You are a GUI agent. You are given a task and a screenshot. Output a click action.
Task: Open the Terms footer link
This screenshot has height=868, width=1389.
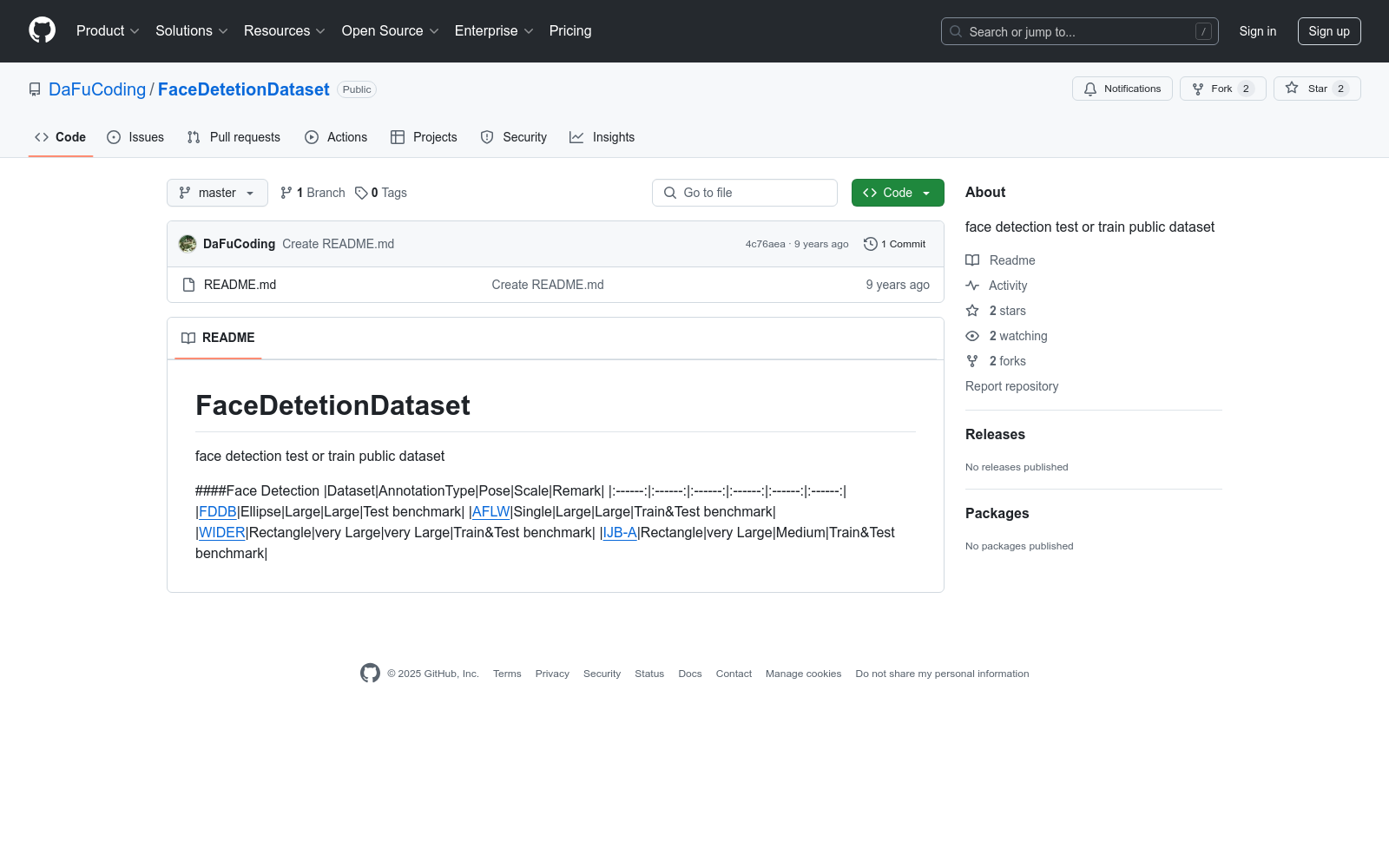coord(507,674)
